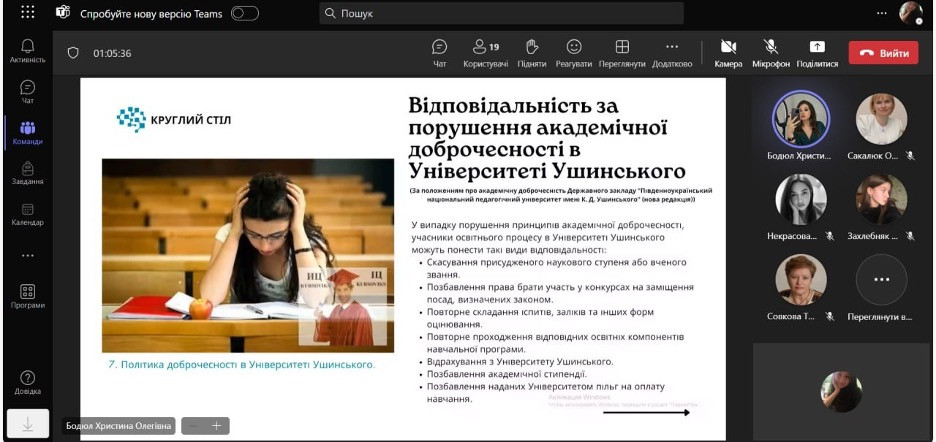This screenshot has width=936, height=442.
Task: Click caption '7. Політика доброчесності в Університеті Ушинського'
Action: click(242, 364)
